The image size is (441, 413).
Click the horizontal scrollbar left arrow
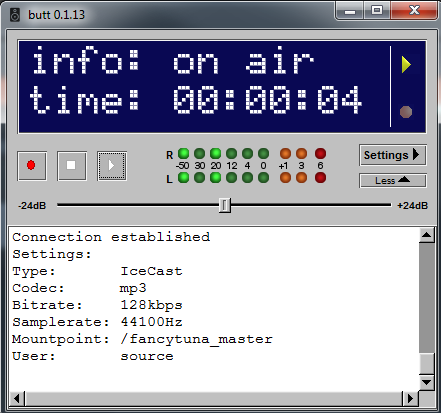pyautogui.click(x=17, y=398)
